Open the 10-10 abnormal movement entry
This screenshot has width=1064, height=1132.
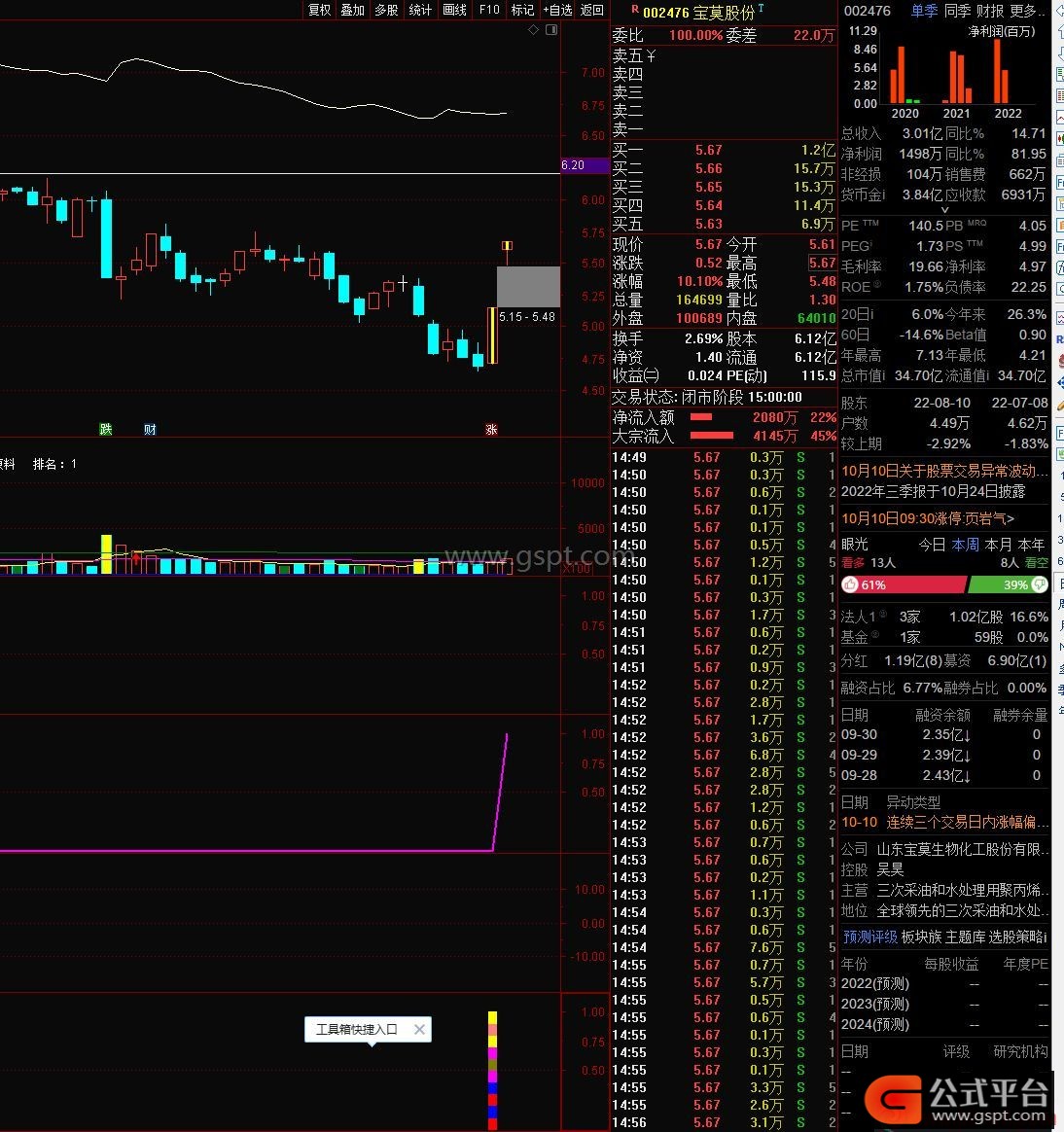tap(945, 823)
